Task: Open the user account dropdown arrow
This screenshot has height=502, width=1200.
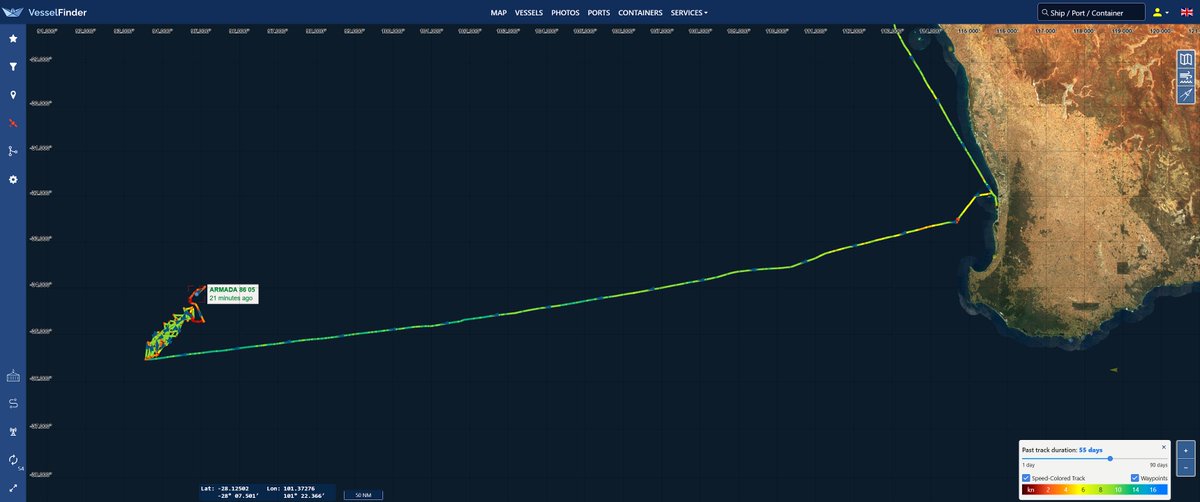Action: coord(1167,13)
